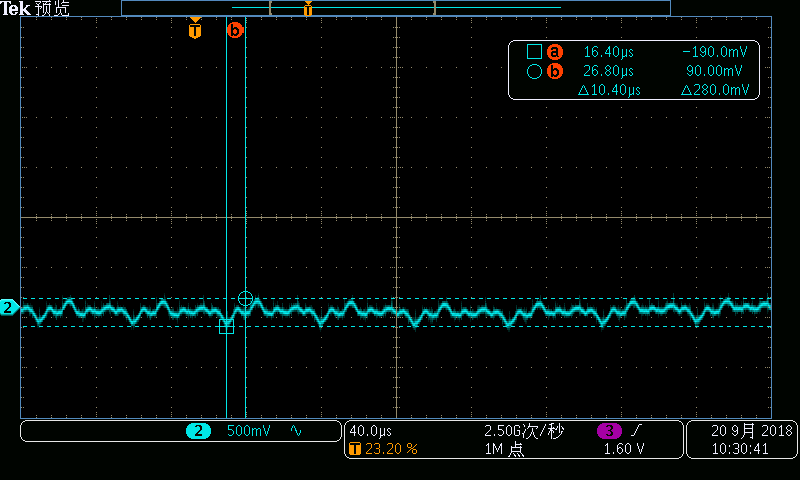Click the right bracket of record view window
This screenshot has width=800, height=480.
[x=434, y=8]
